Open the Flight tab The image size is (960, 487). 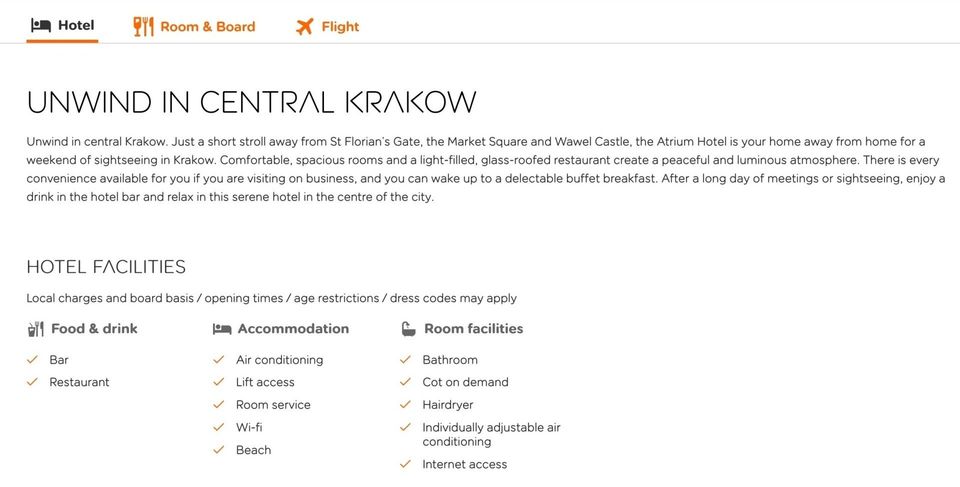(x=327, y=26)
